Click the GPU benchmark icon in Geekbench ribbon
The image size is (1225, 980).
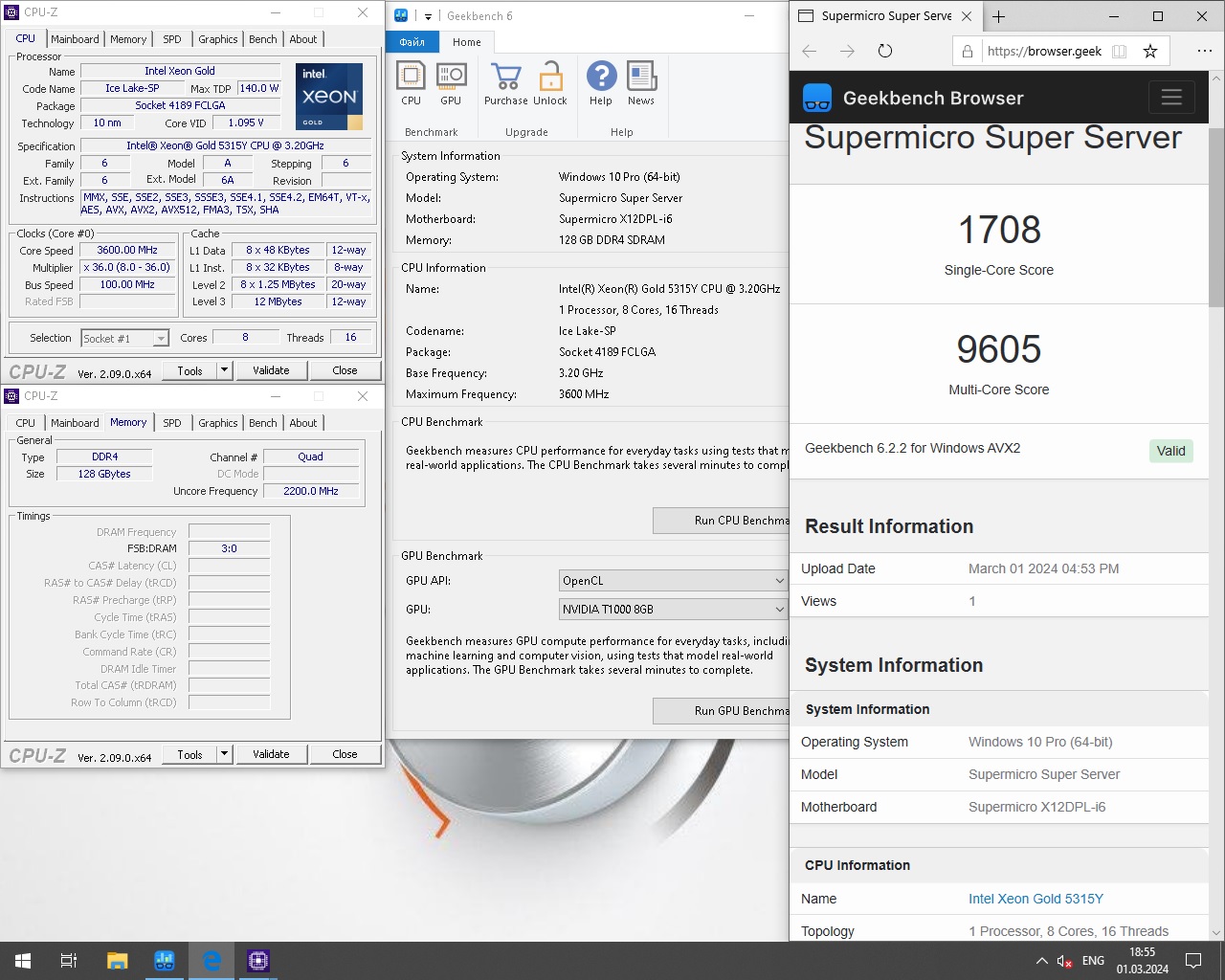pos(451,83)
